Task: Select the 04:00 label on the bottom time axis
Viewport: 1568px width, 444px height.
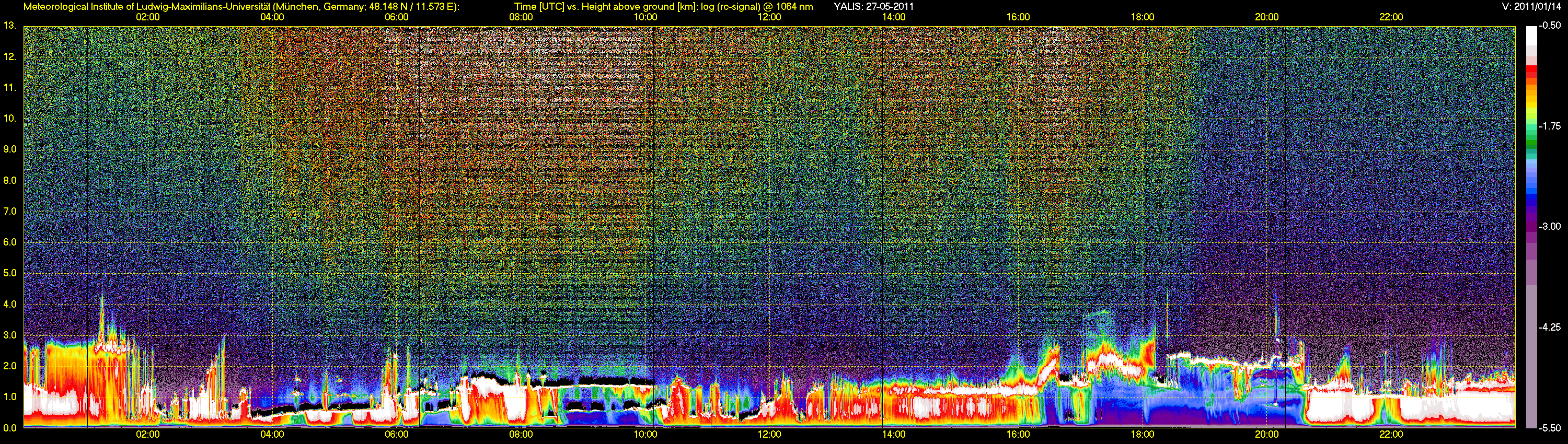Action: tap(272, 434)
